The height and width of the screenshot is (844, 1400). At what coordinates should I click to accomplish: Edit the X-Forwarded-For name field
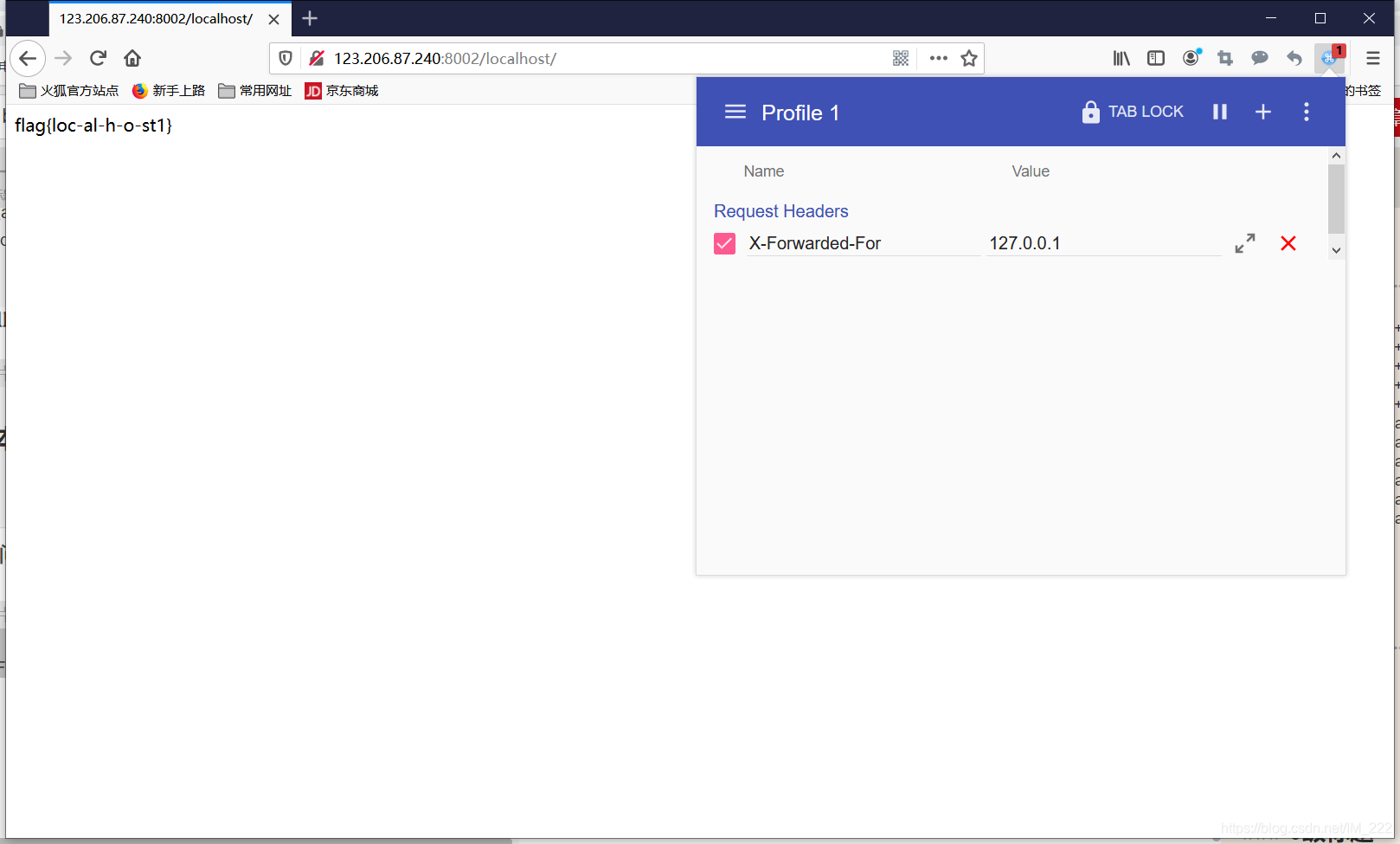[864, 243]
